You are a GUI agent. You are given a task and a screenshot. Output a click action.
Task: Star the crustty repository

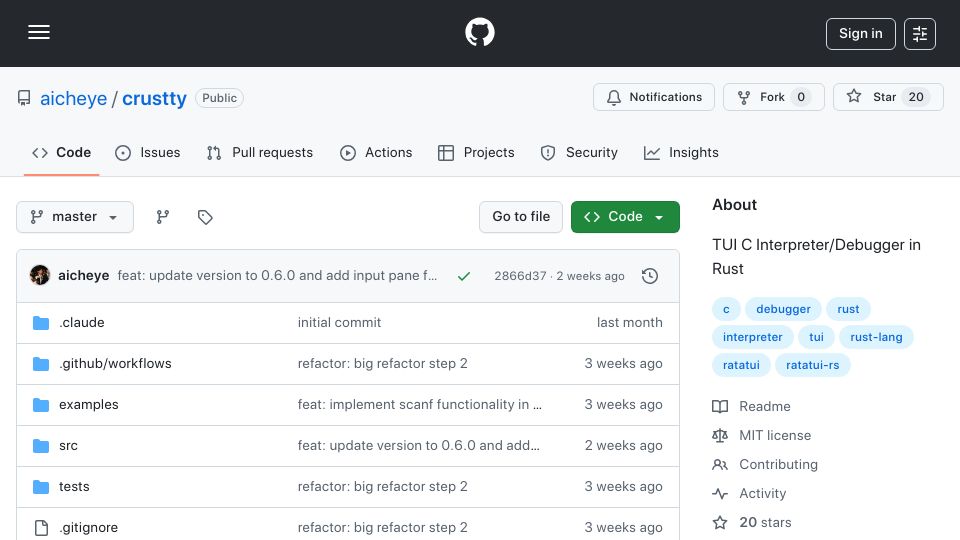coord(888,97)
